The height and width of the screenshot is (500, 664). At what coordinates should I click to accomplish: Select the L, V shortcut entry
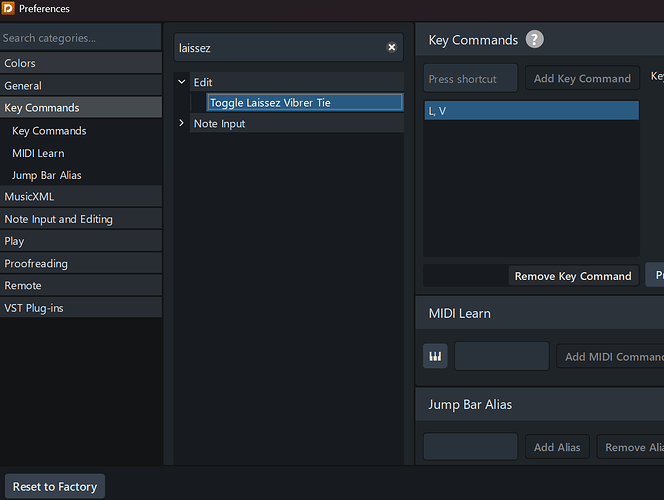(x=530, y=111)
